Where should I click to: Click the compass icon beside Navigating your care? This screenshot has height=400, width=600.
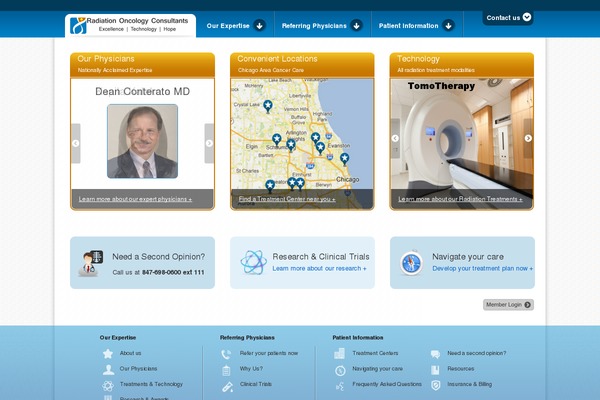pyautogui.click(x=340, y=371)
